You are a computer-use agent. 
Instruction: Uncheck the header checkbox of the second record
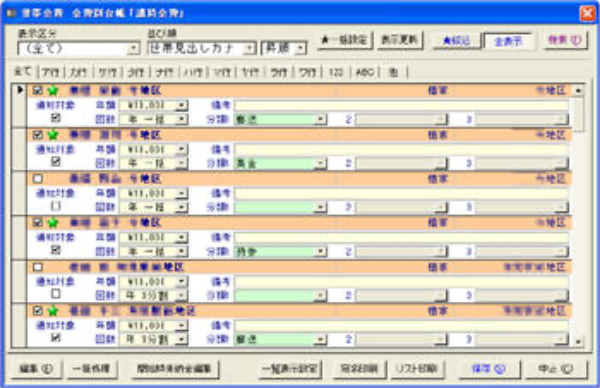click(x=38, y=135)
